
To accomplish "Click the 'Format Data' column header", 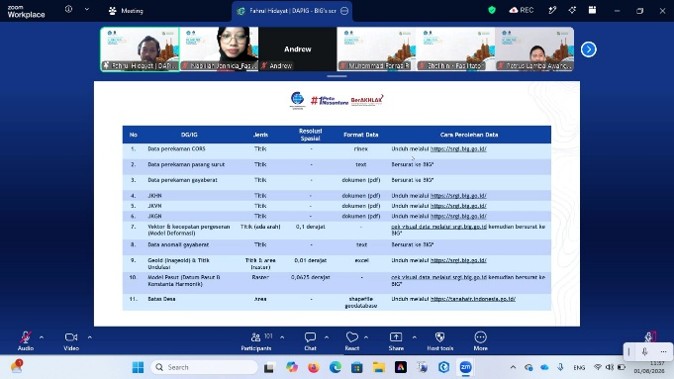I will (361, 134).
